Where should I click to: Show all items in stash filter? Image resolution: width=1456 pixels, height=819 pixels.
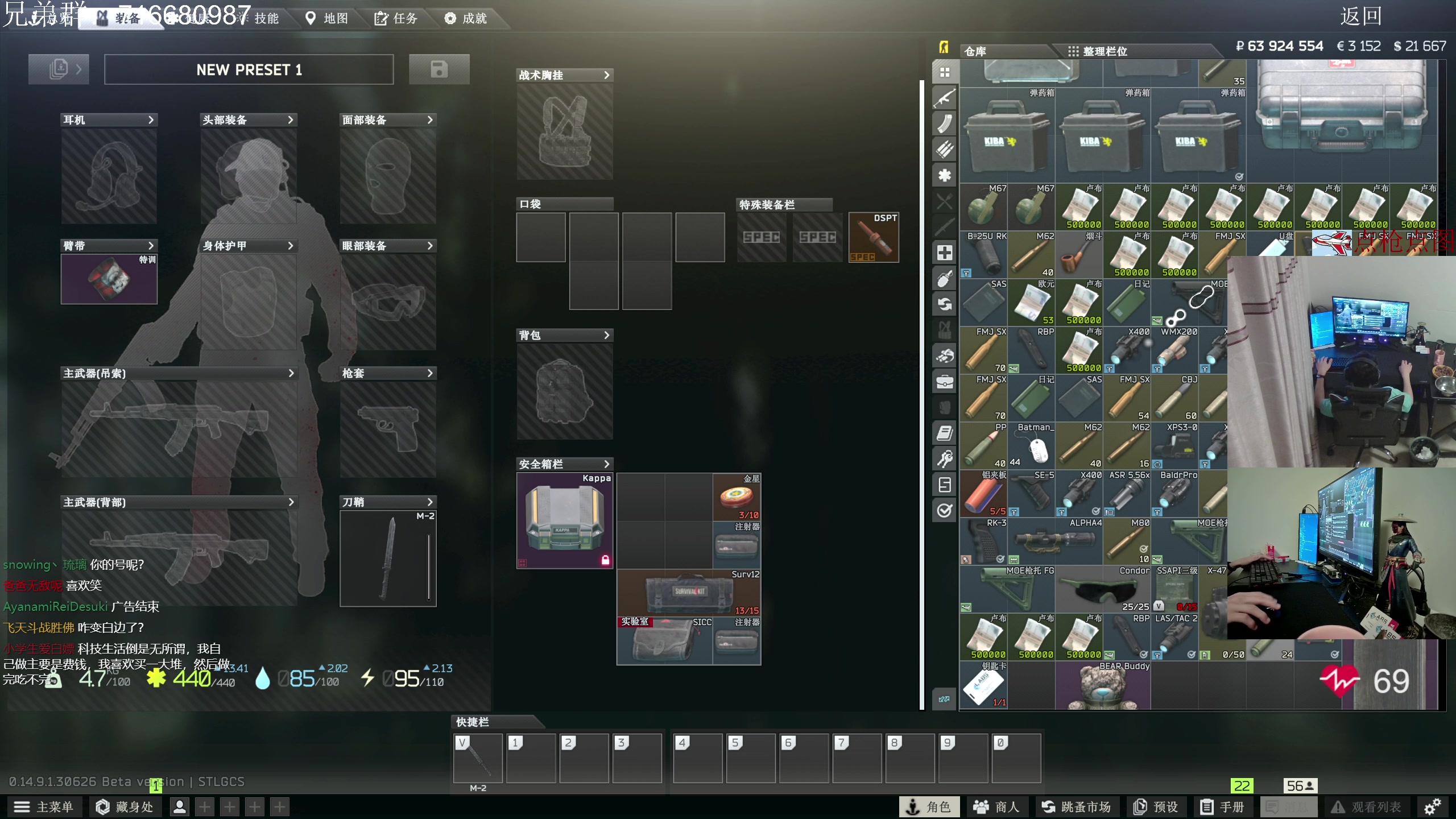click(945, 72)
